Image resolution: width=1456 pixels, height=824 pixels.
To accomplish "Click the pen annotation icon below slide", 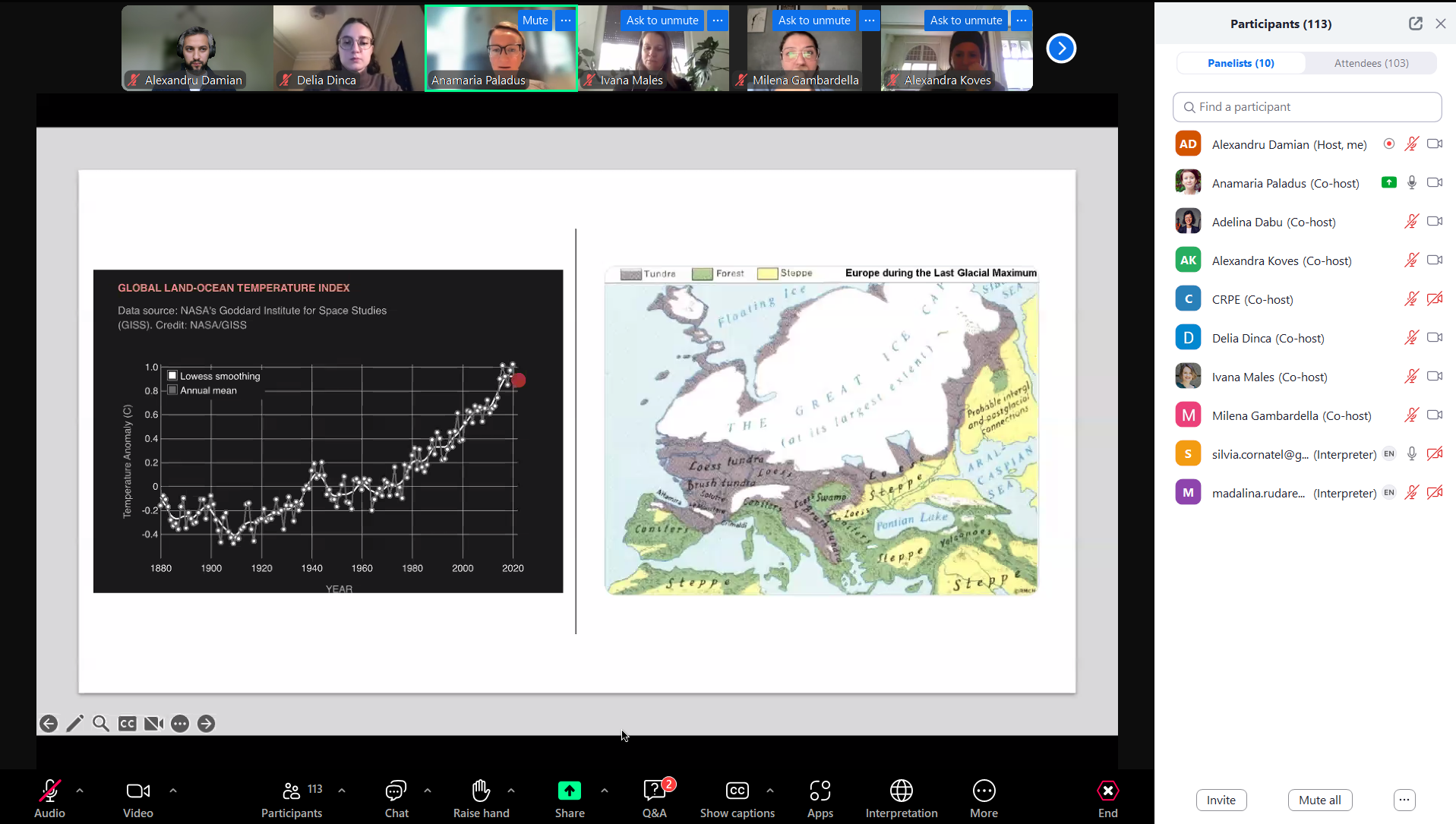I will tap(74, 724).
